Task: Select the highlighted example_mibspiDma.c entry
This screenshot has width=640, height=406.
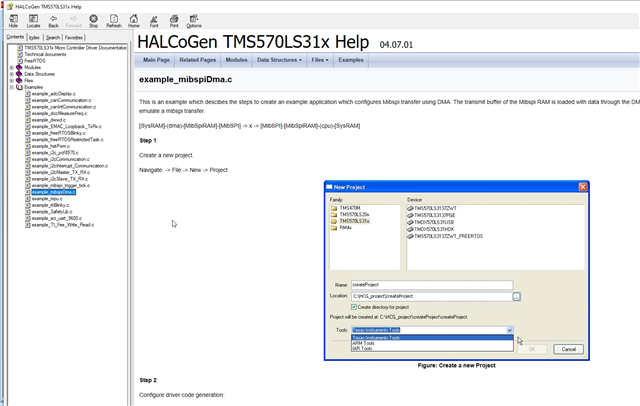Action: 53,192
